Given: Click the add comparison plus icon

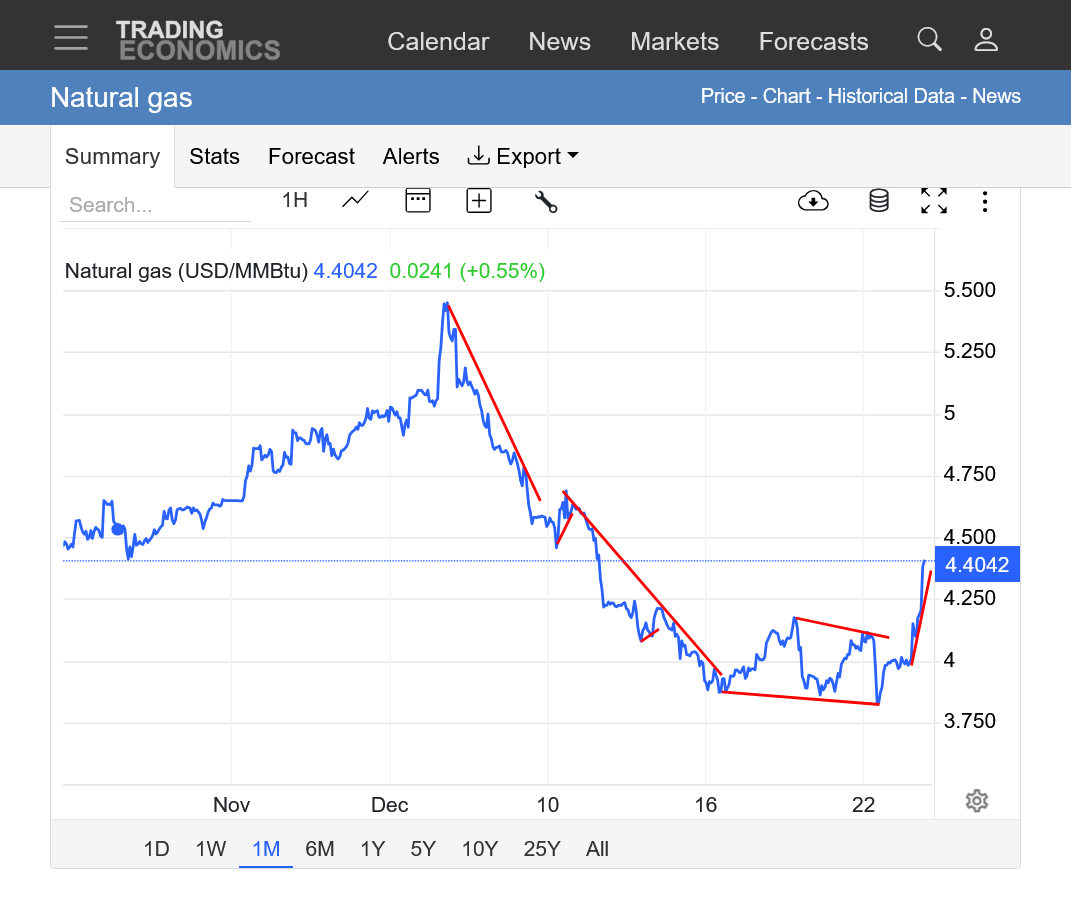Looking at the screenshot, I should 479,201.
